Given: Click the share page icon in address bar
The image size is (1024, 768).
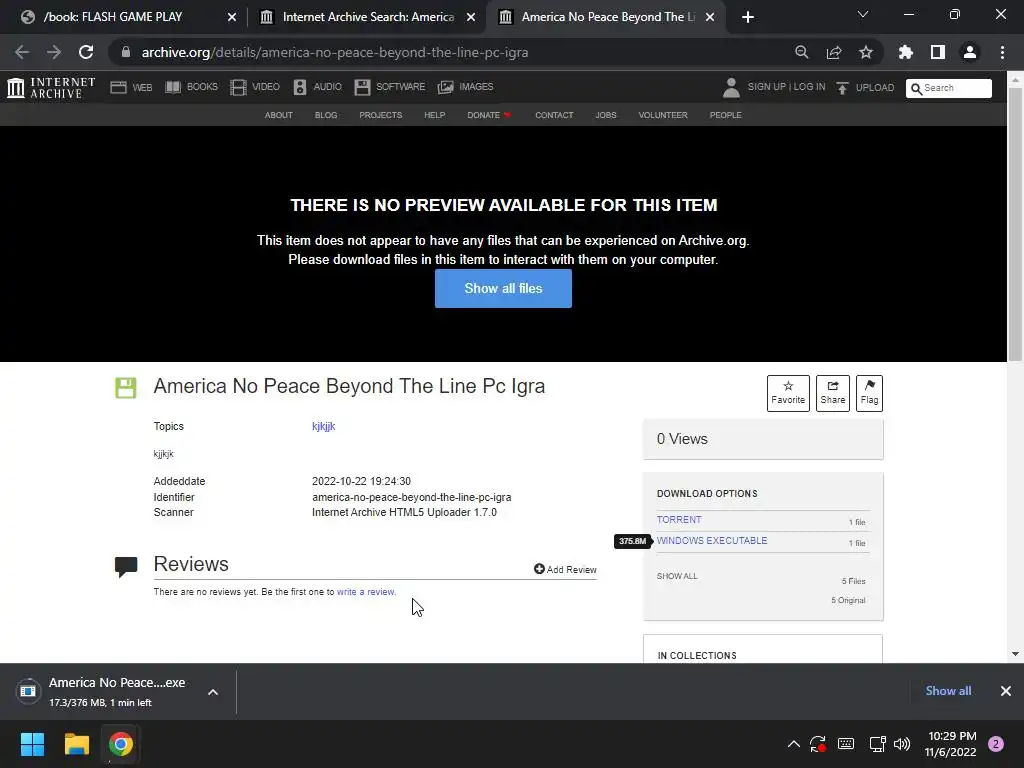Looking at the screenshot, I should point(834,52).
